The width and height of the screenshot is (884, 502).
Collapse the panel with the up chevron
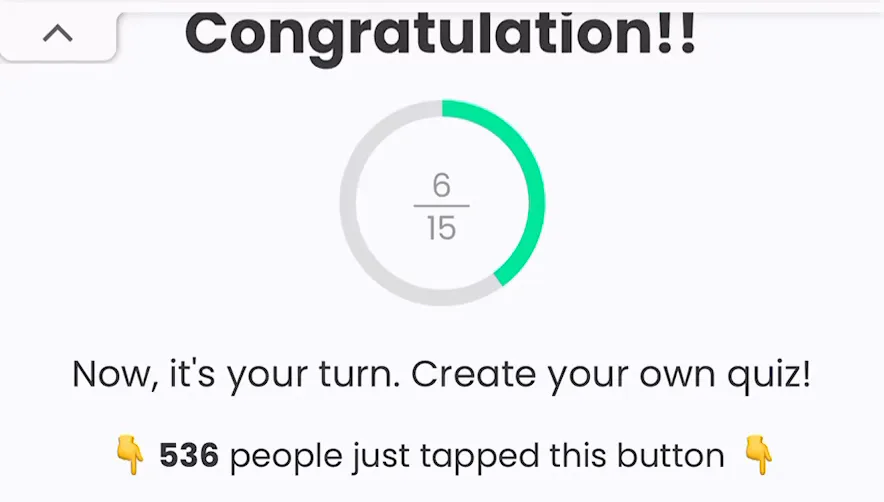pos(58,34)
